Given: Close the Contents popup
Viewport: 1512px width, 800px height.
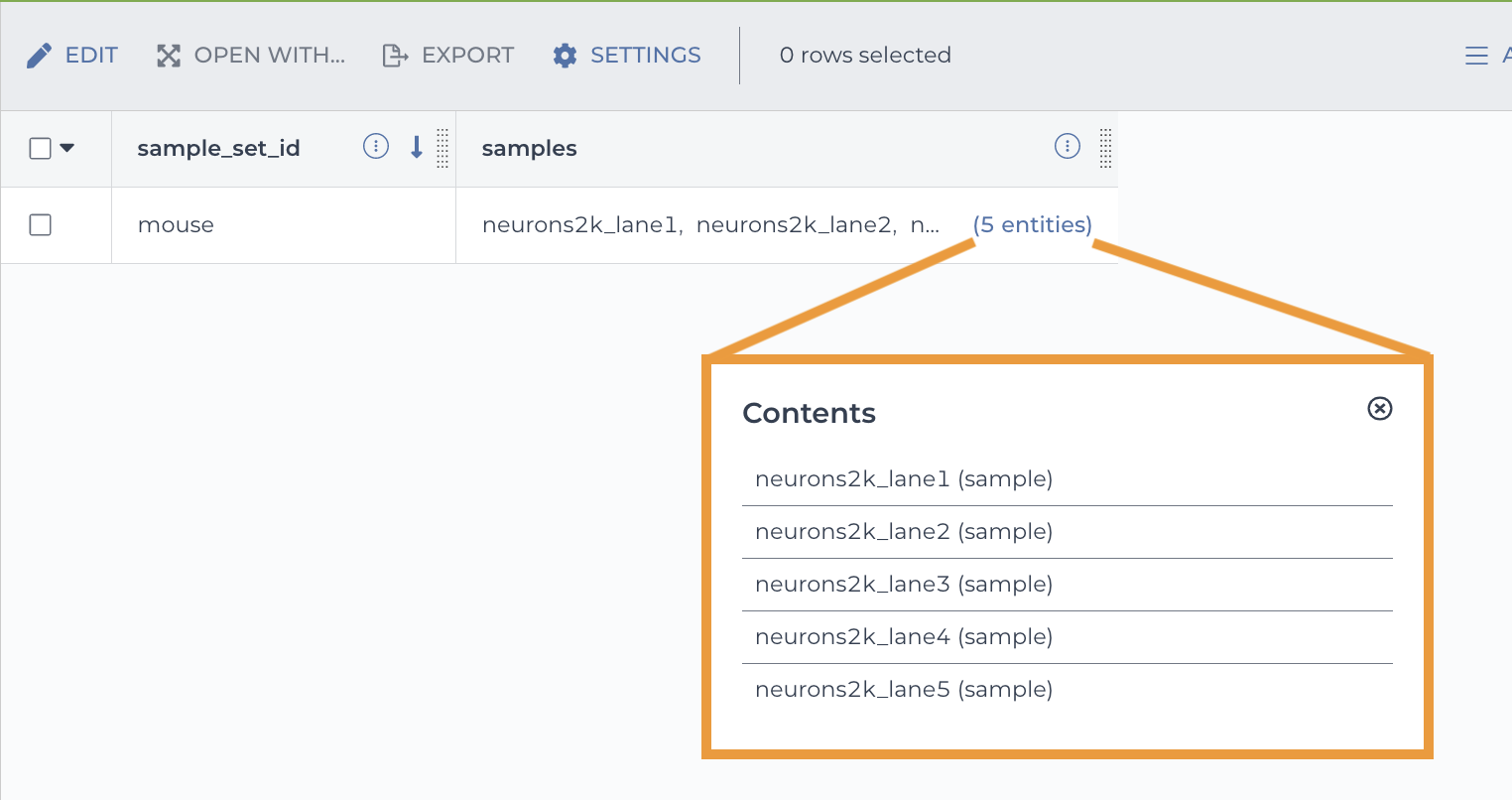Looking at the screenshot, I should pos(1380,408).
